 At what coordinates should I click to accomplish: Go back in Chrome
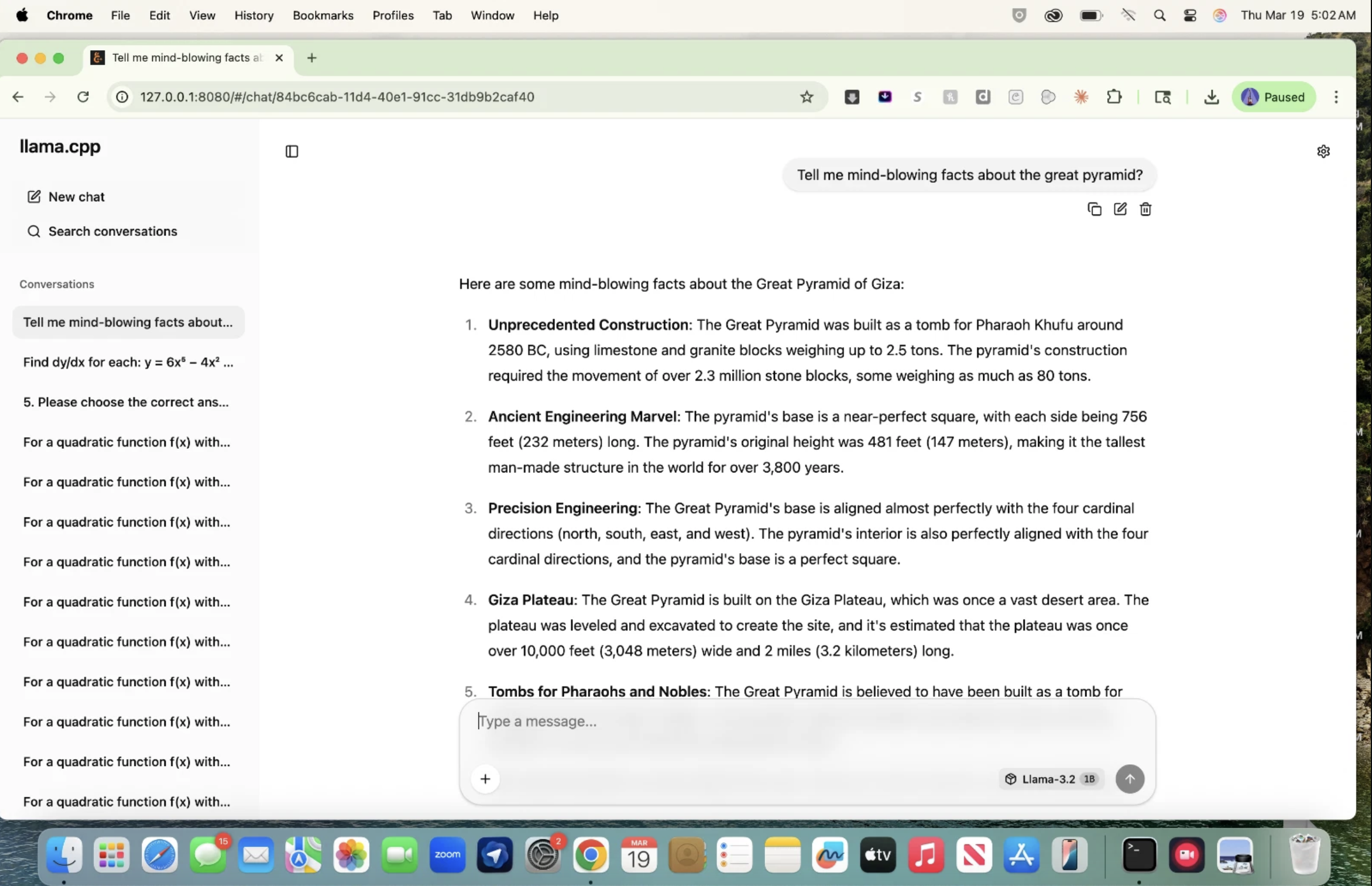(x=18, y=97)
